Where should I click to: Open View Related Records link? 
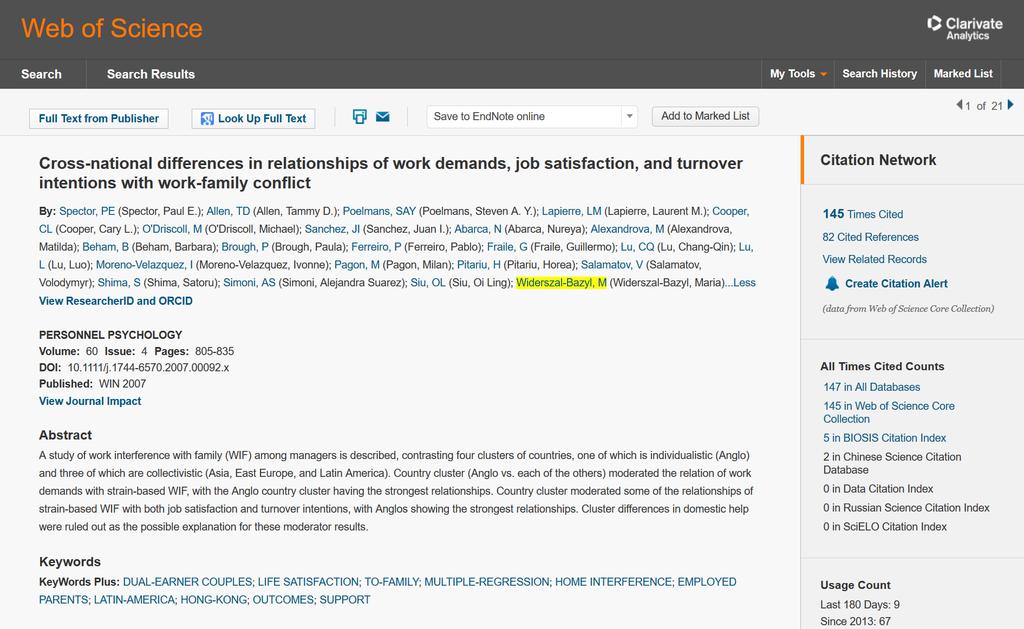874,259
